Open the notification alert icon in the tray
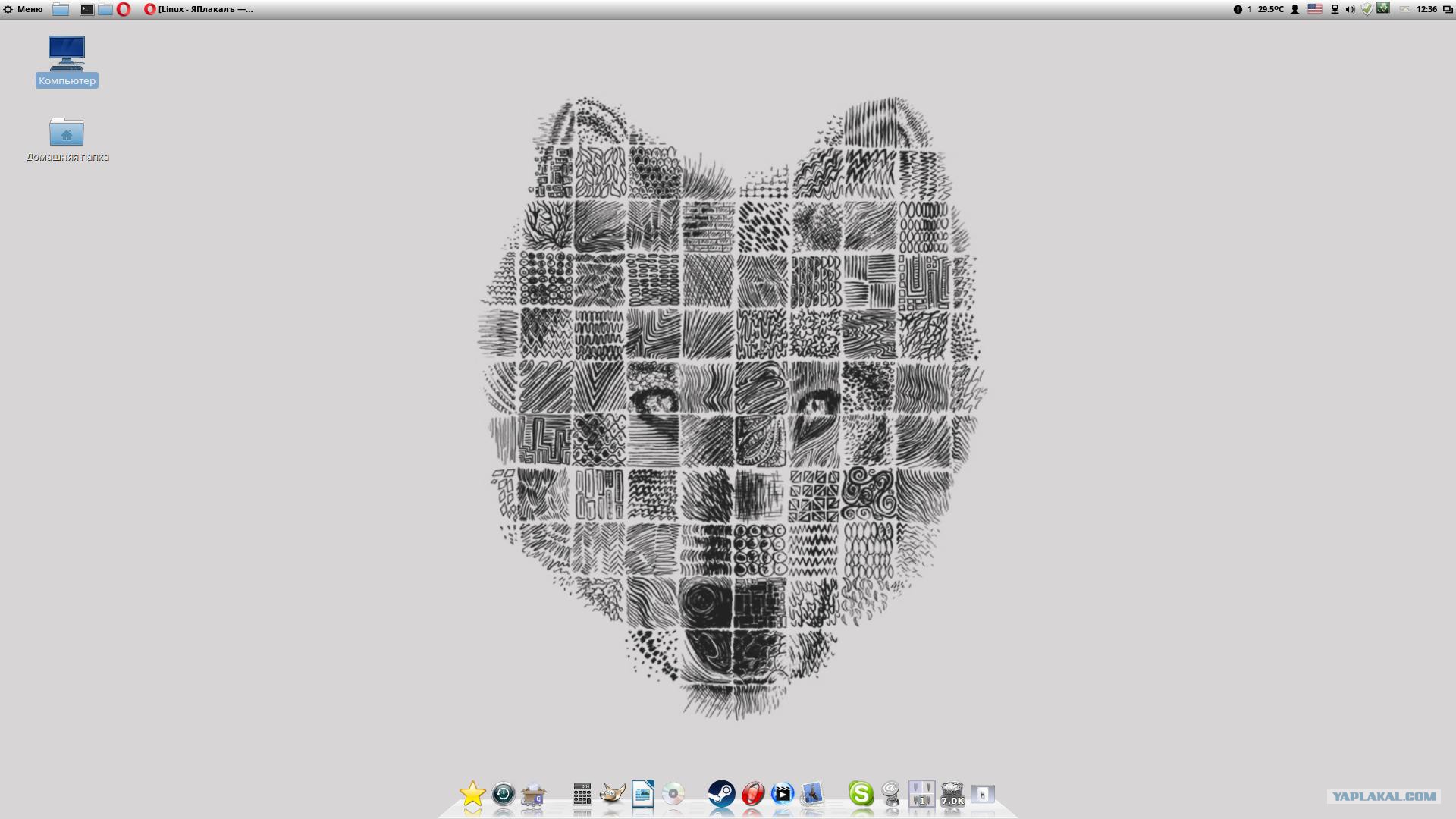Image resolution: width=1456 pixels, height=819 pixels. 1238,9
